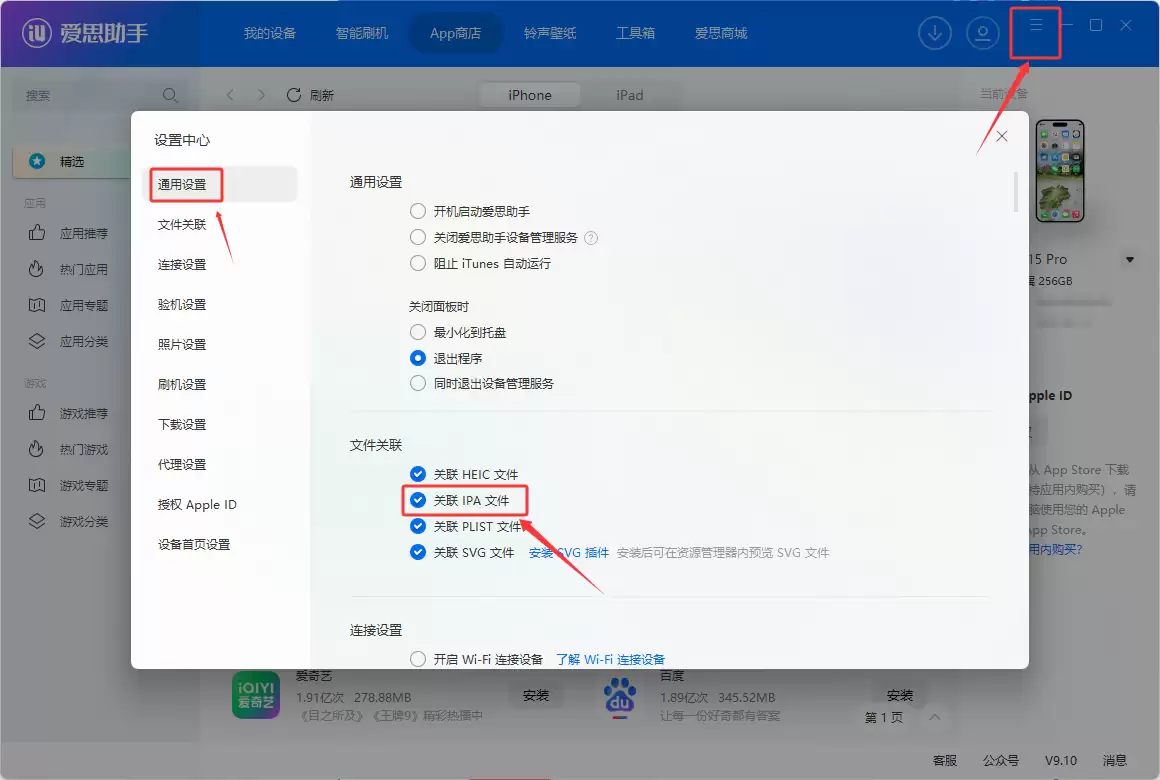Viewport: 1160px width, 780px height.
Task: Click the iPhone 15 Pro device image
Action: click(1059, 171)
